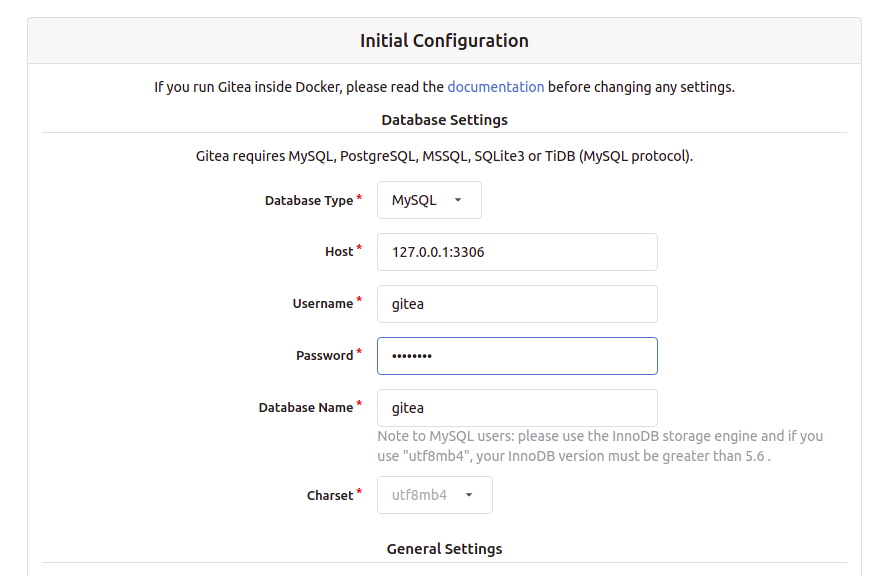The width and height of the screenshot is (886, 576).
Task: Click the 'Username' field label
Action: pyautogui.click(x=323, y=304)
